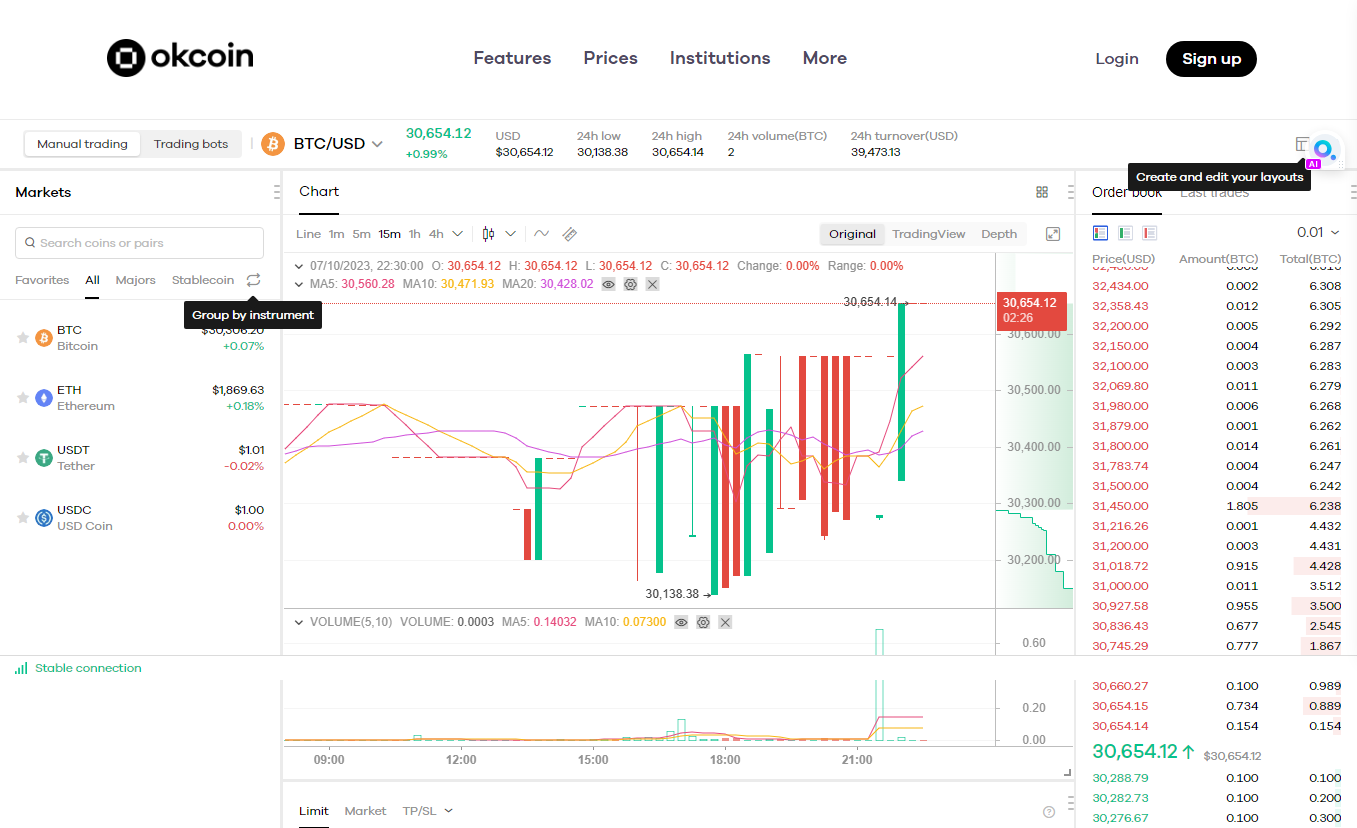Remove the VOLUME indicator
The image size is (1357, 828).
[x=725, y=622]
